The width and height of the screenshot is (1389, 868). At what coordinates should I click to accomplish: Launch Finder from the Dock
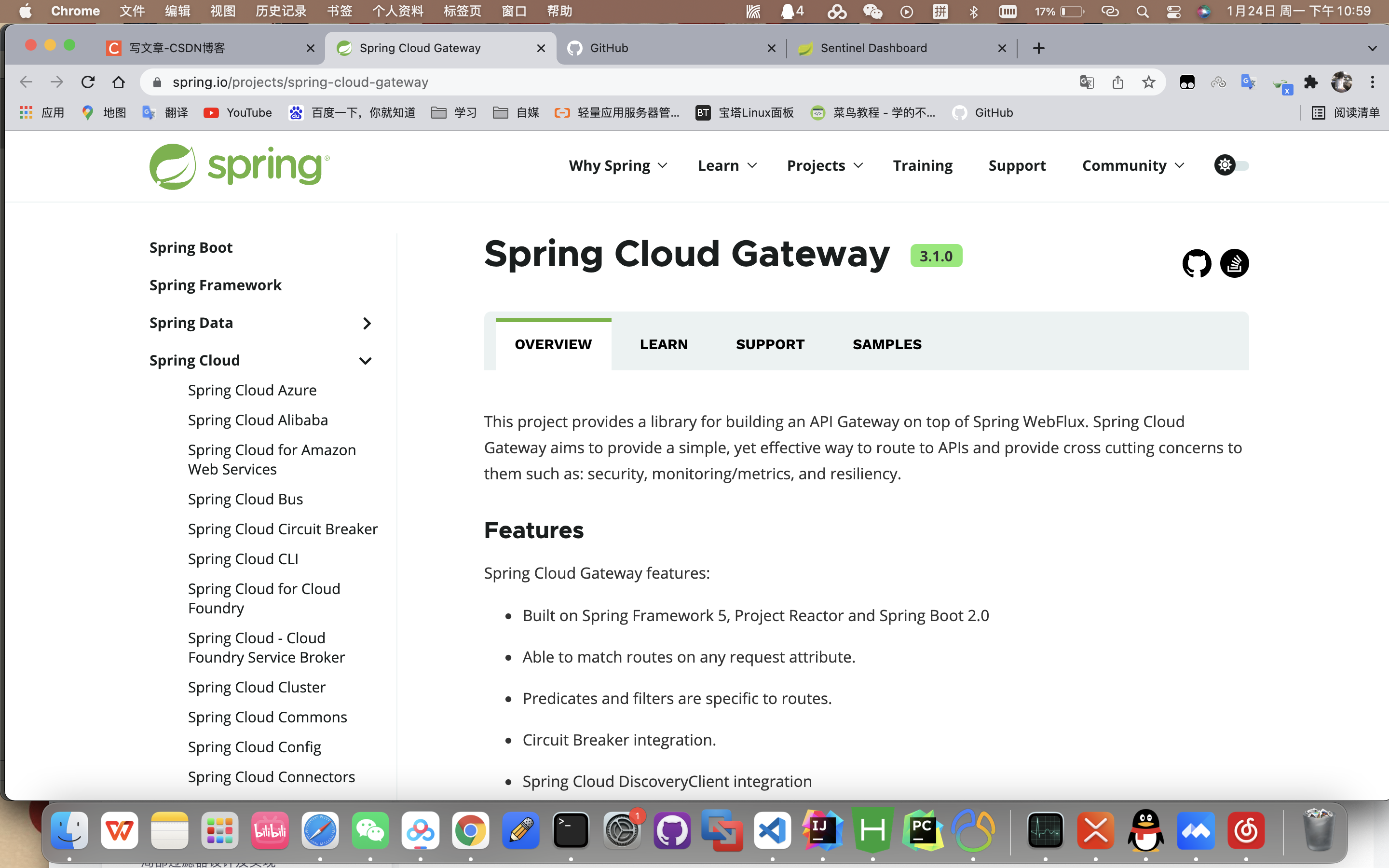pyautogui.click(x=69, y=830)
